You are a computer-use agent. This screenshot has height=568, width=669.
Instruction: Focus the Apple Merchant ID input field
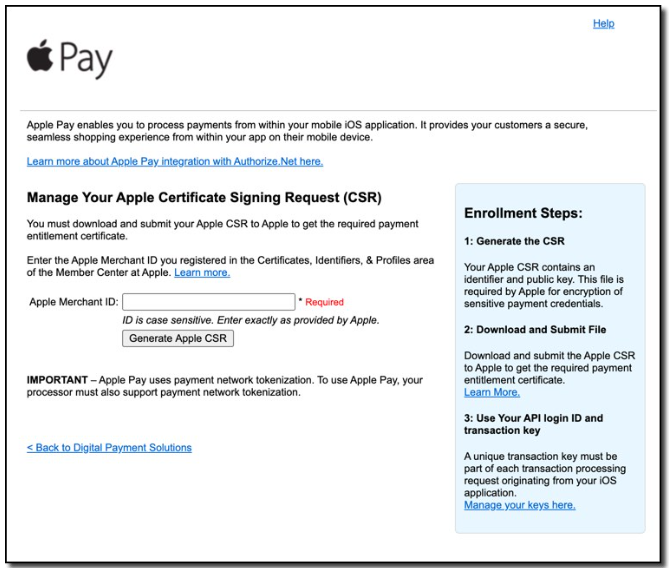tap(209, 302)
